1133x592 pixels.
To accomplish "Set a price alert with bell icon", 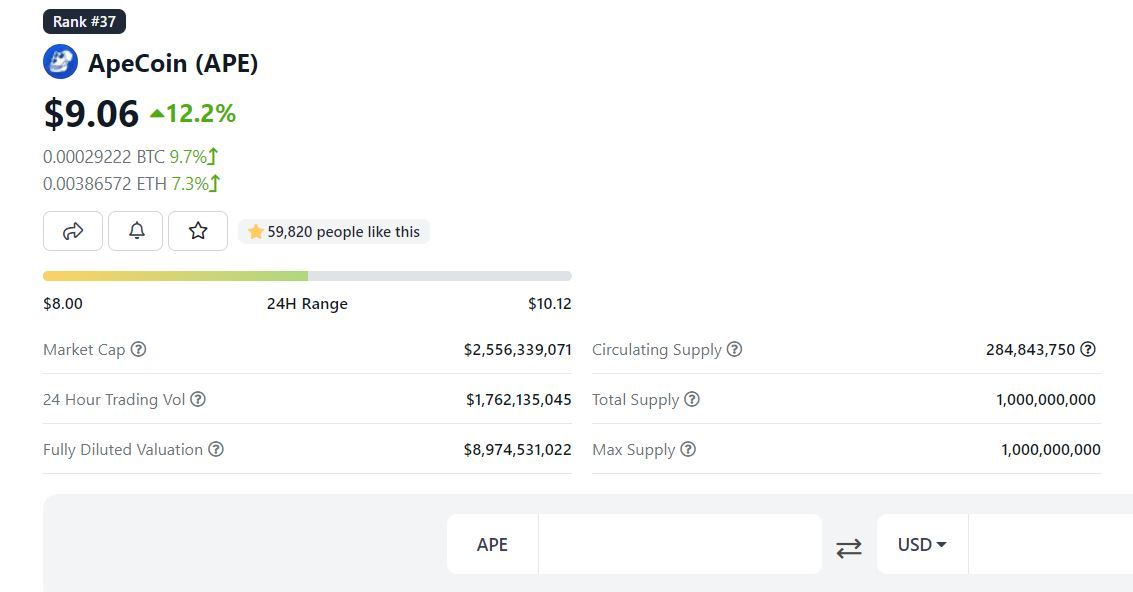I will (136, 231).
